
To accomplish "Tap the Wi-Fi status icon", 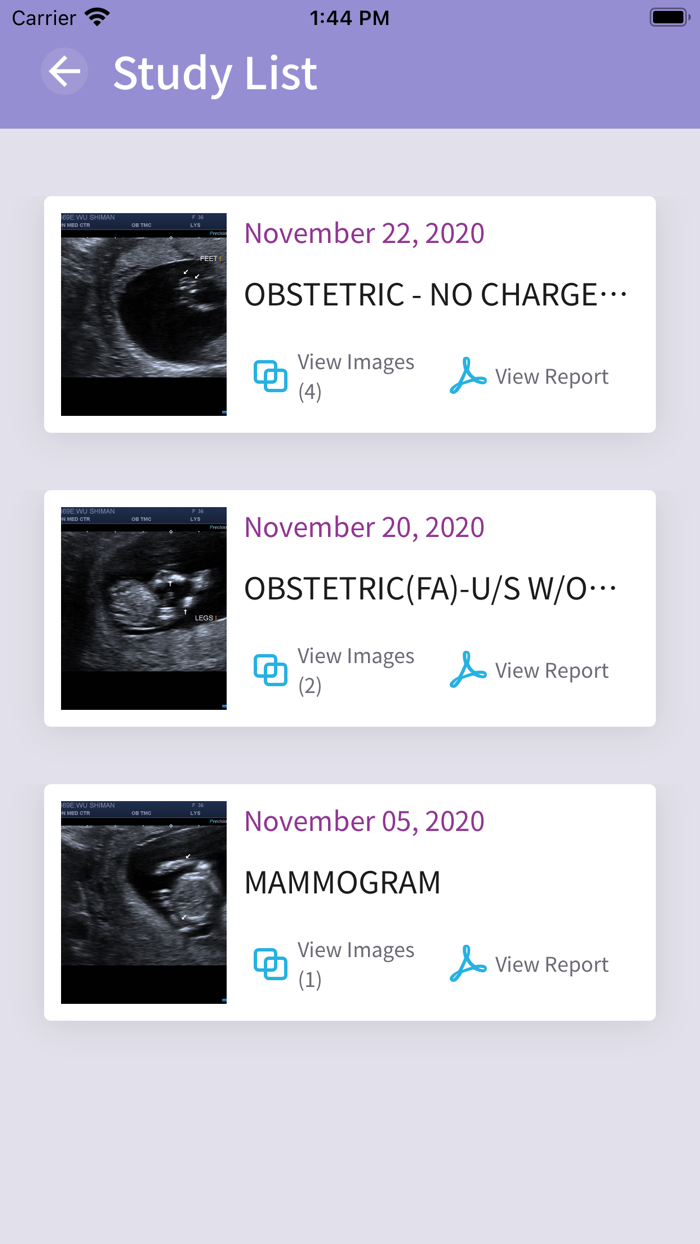I will coord(97,17).
